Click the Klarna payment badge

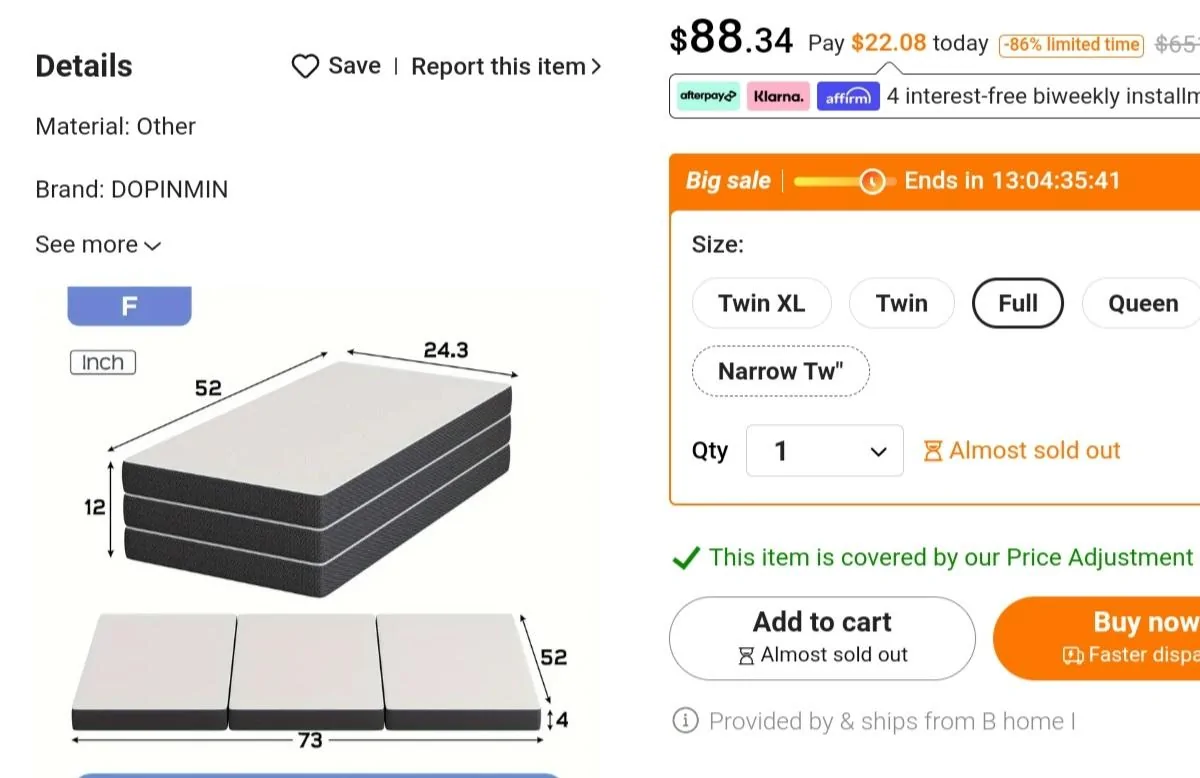778,97
